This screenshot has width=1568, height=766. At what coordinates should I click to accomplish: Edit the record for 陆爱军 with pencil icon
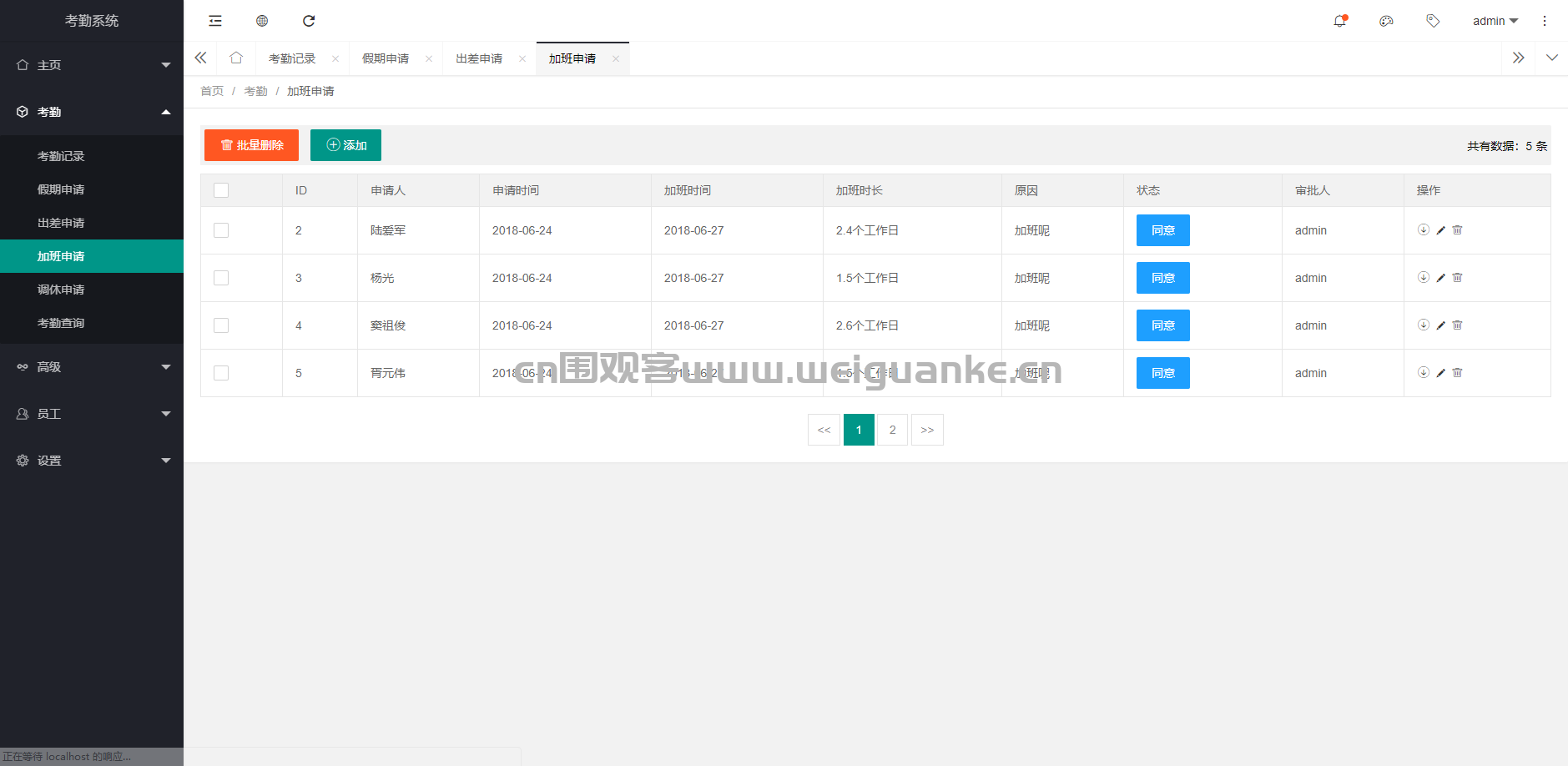pos(1440,230)
